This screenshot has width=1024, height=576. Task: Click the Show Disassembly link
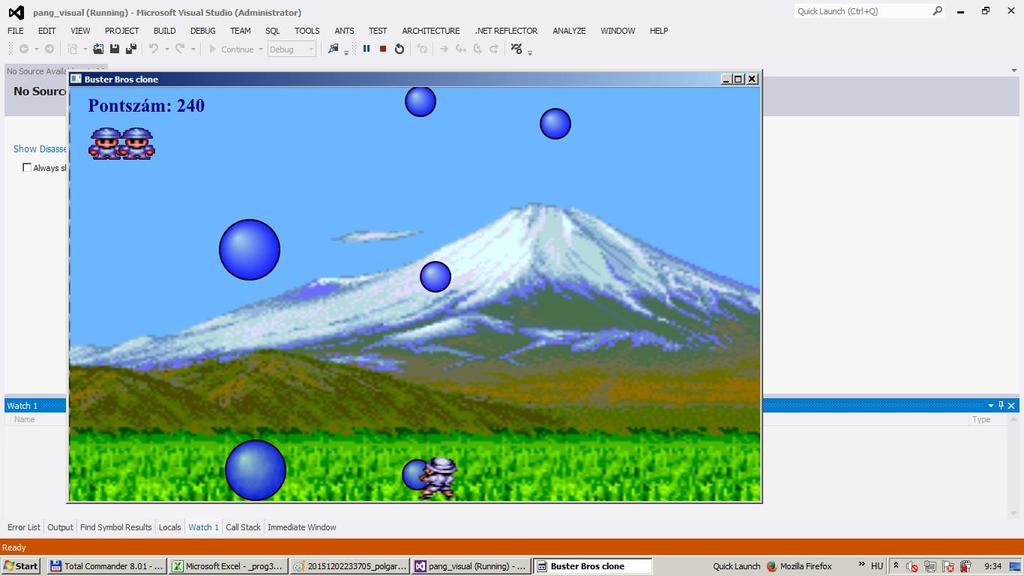pyautogui.click(x=40, y=149)
